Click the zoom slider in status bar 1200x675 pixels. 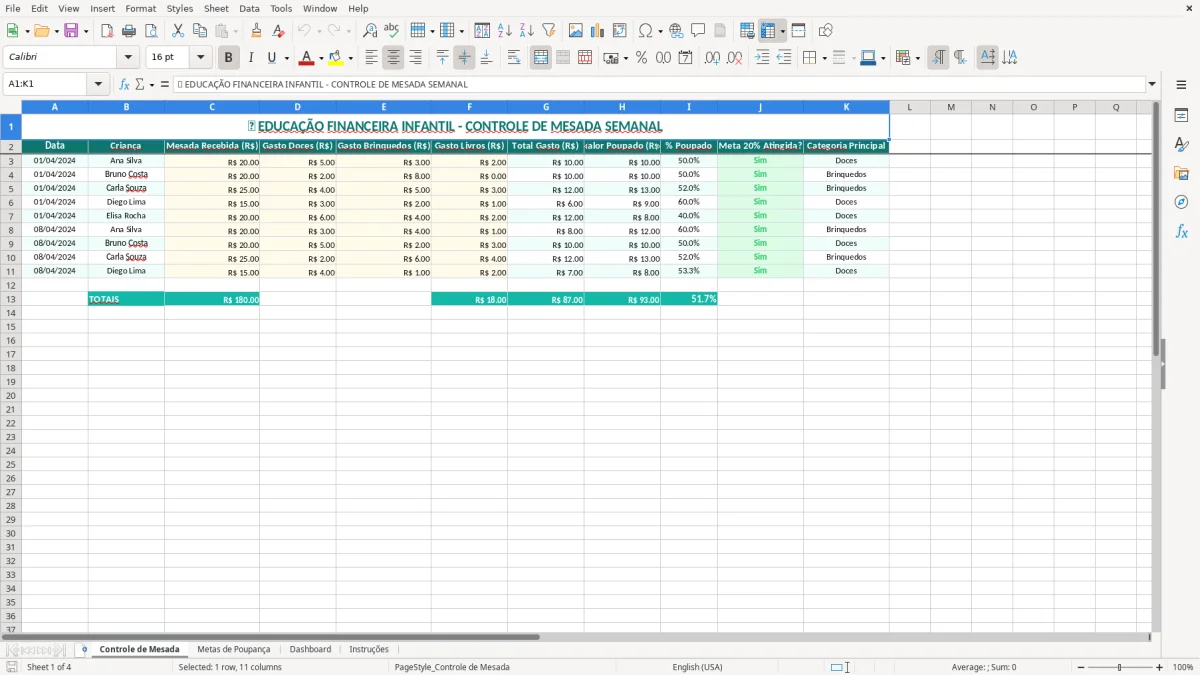click(x=1119, y=667)
